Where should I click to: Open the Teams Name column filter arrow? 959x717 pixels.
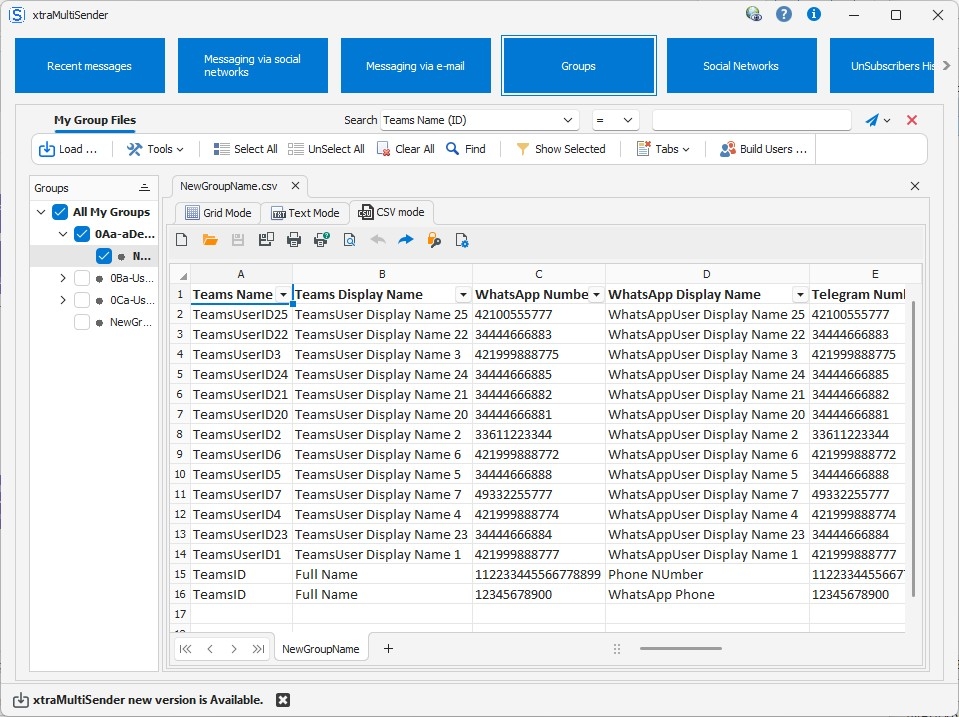(283, 295)
